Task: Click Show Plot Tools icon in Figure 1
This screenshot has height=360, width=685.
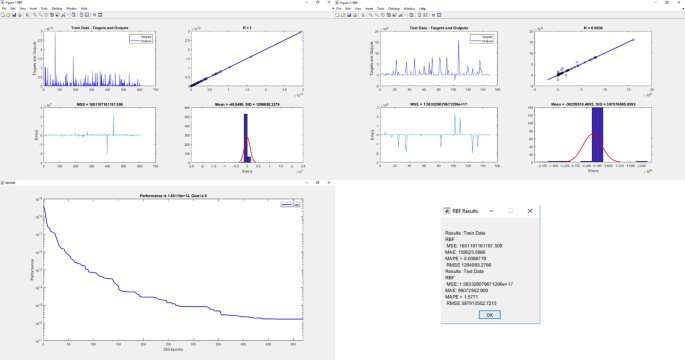Action: point(100,15)
